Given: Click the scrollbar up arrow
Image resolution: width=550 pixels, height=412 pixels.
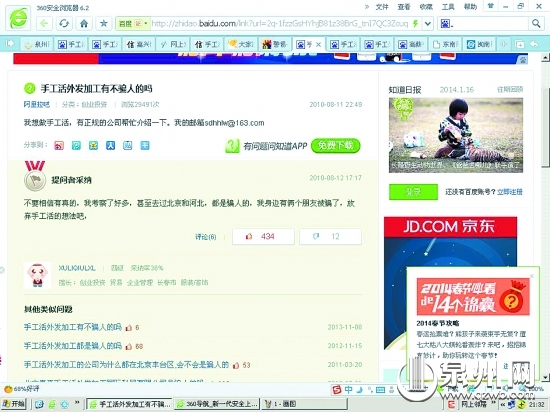Looking at the screenshot, I should (545, 58).
